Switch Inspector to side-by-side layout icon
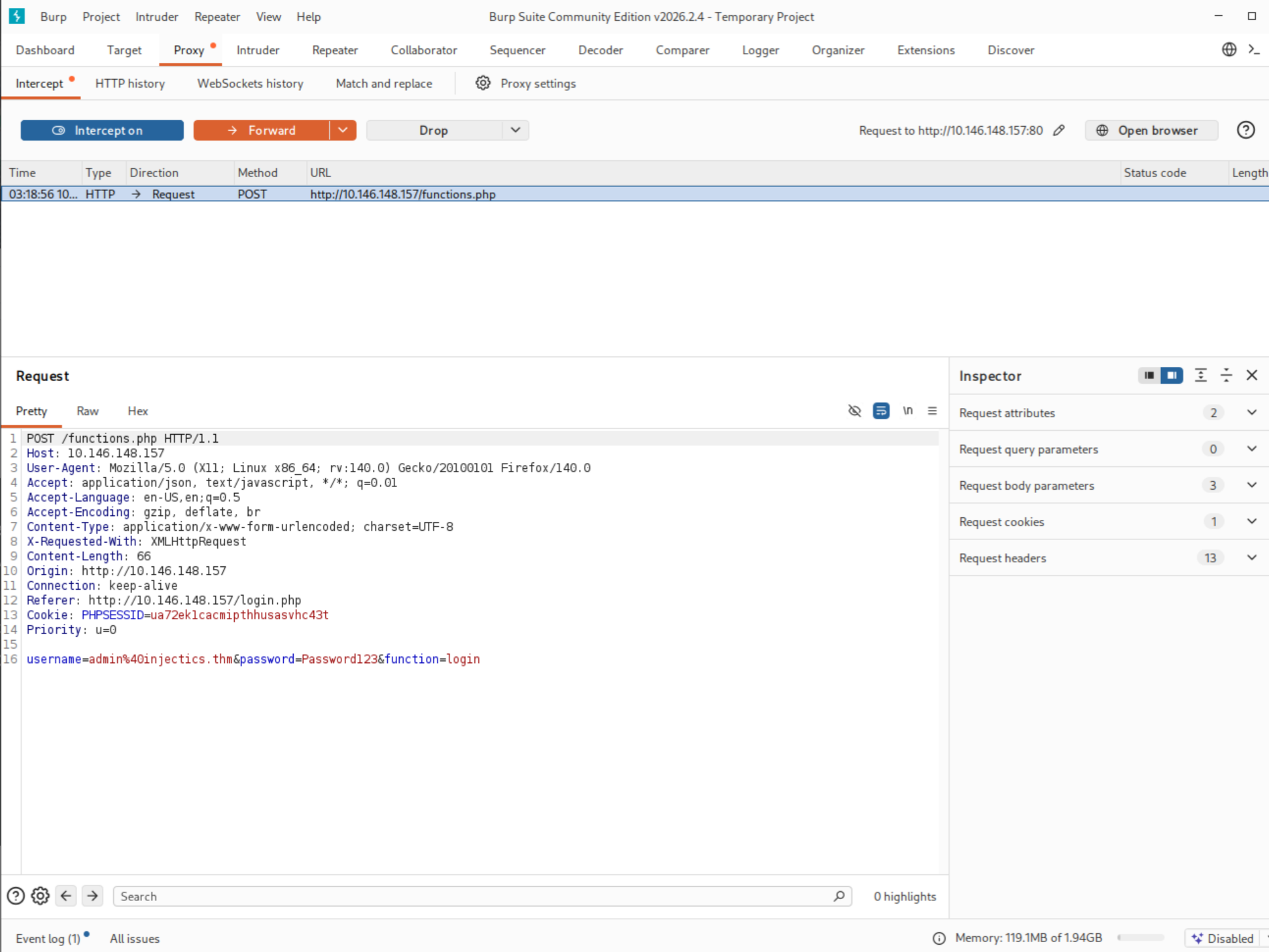Screen dimensions: 1269x952 pos(1172,375)
